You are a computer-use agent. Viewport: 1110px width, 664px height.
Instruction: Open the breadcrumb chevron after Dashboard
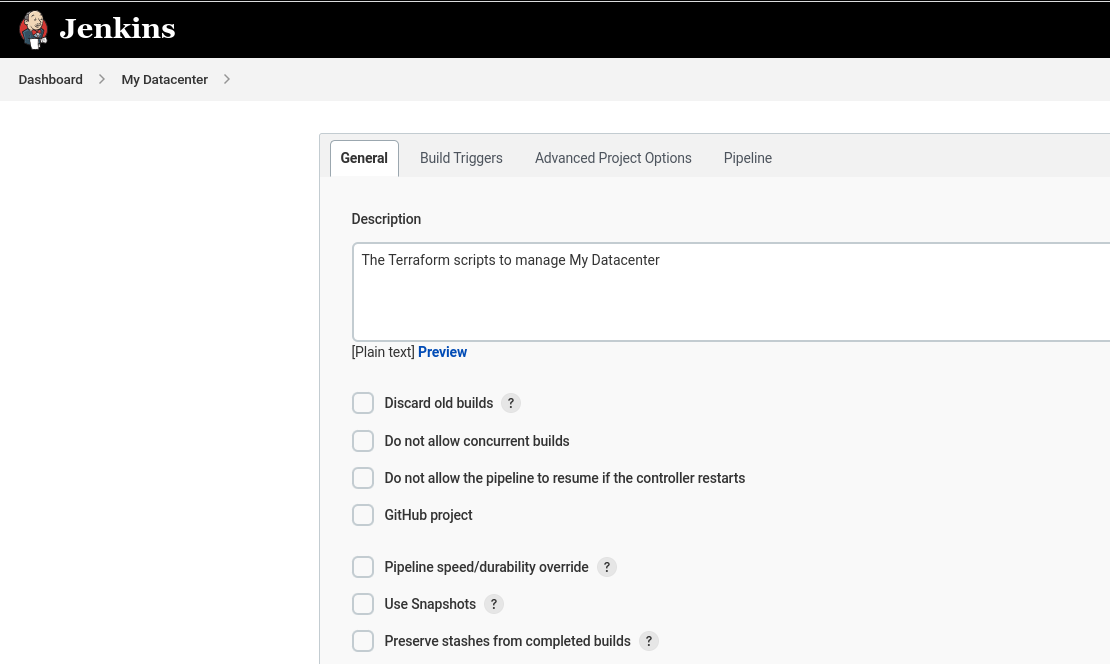coord(101,79)
